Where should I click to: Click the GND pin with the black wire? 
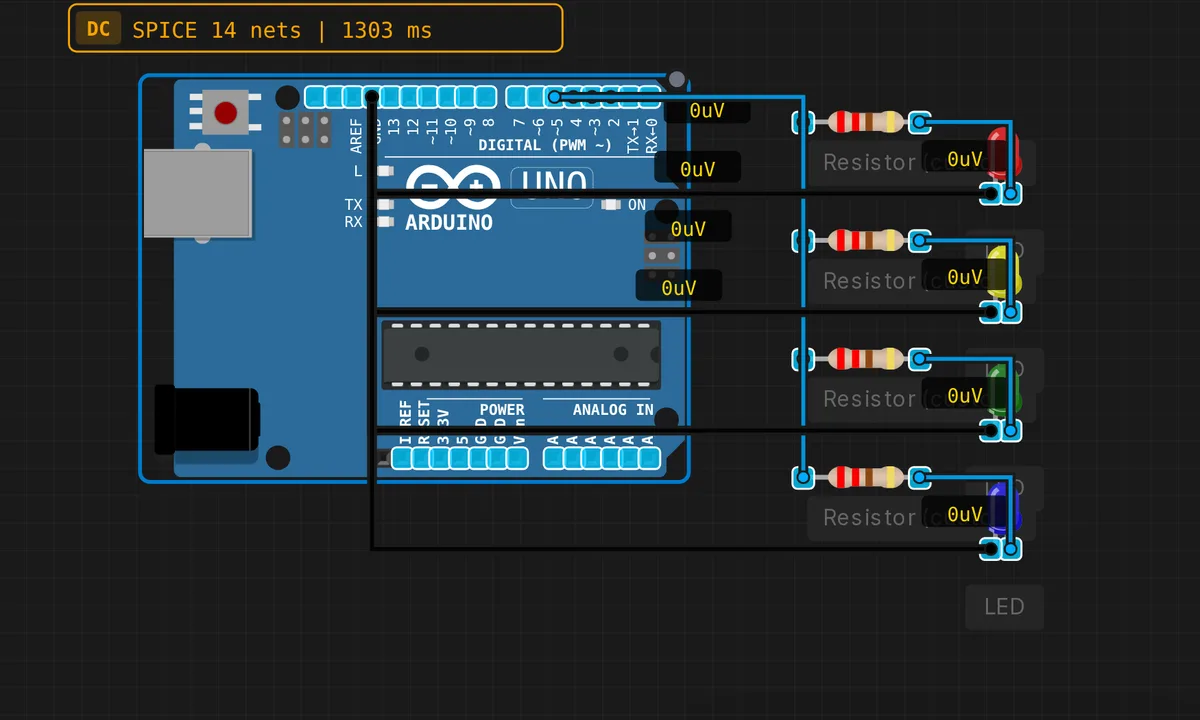[x=371, y=97]
